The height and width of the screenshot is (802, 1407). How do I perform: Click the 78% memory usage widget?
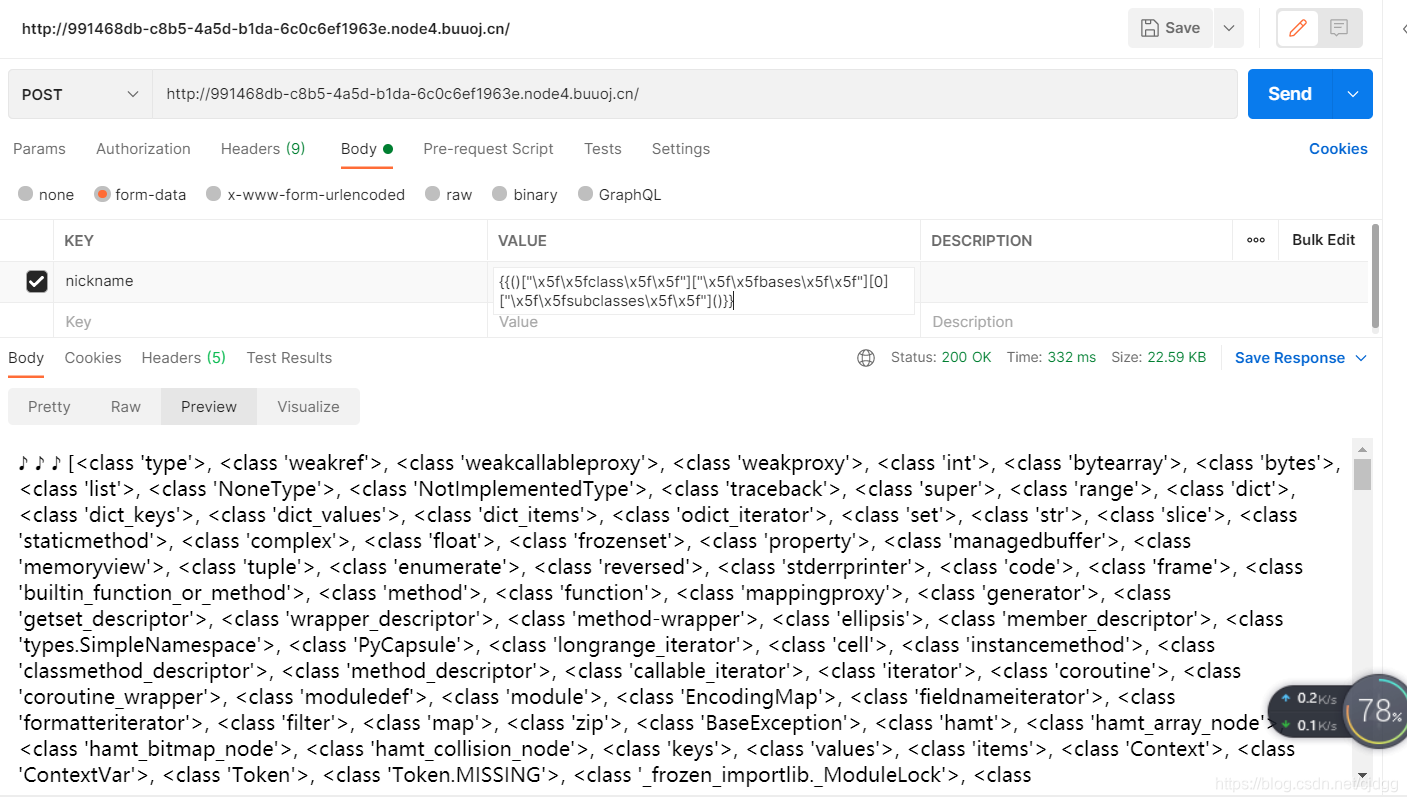point(1378,711)
